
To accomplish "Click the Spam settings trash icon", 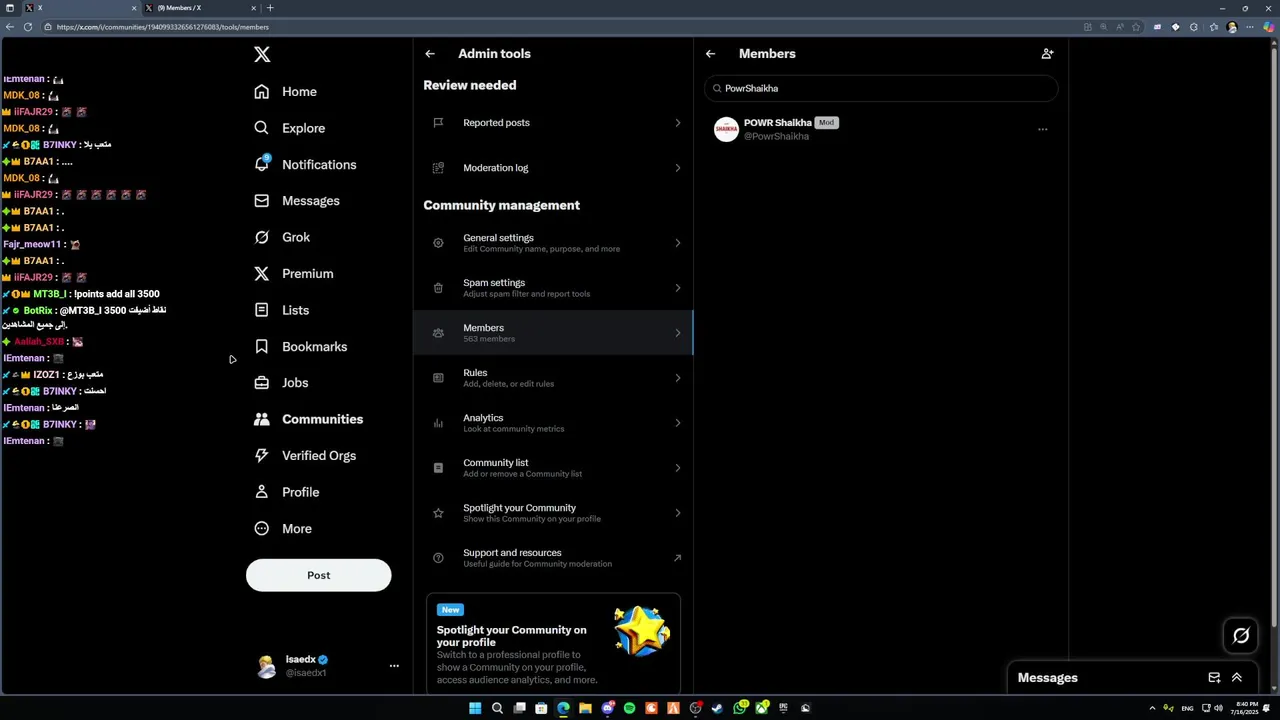I will click(x=438, y=288).
